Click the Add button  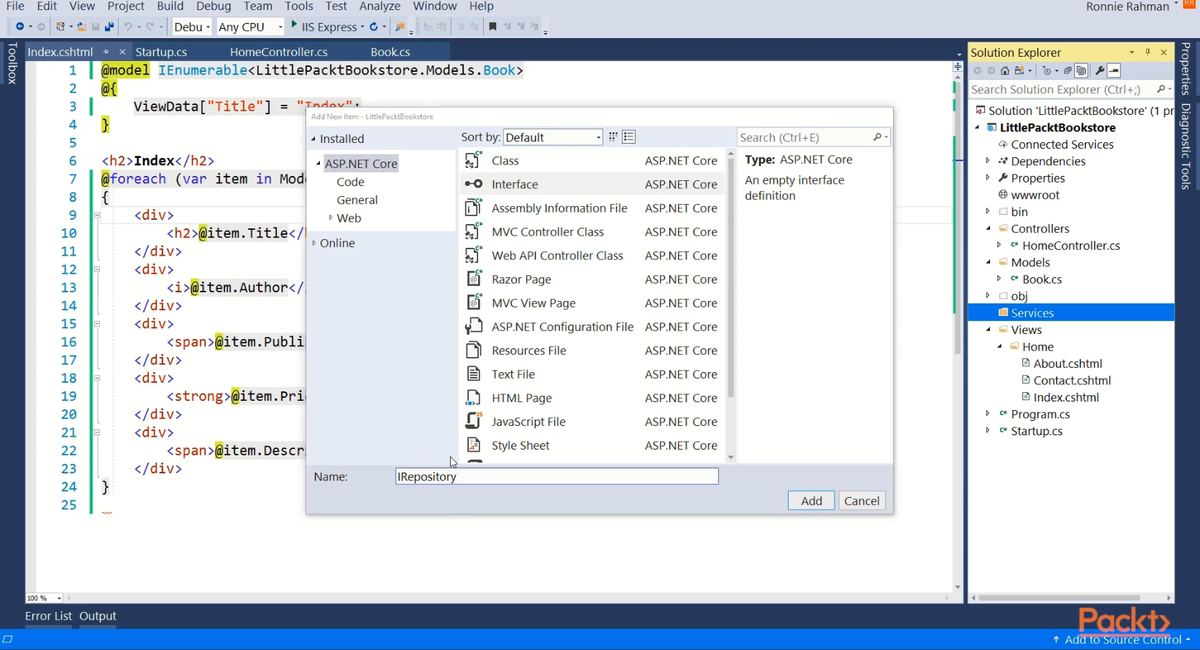811,501
